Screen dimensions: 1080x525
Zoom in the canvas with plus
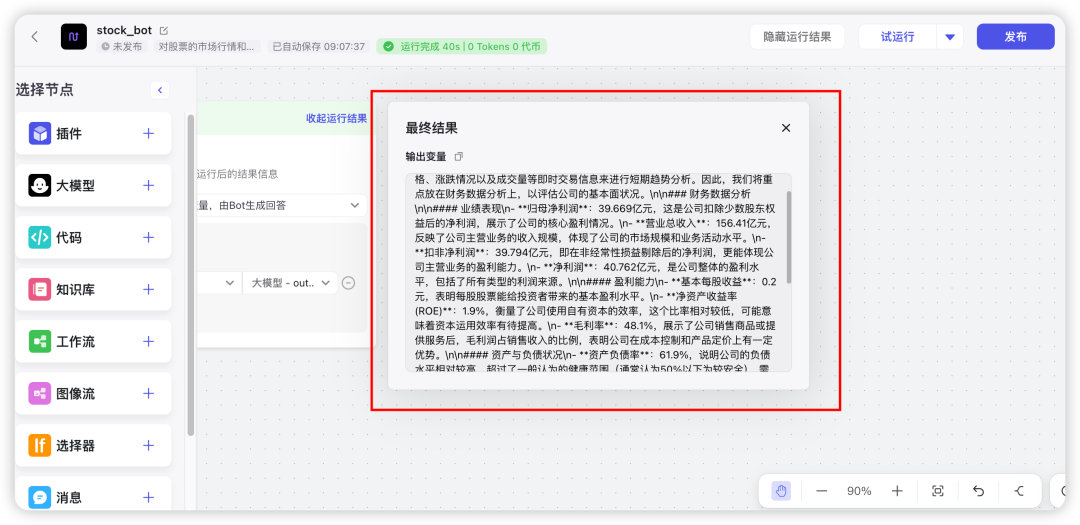(897, 491)
